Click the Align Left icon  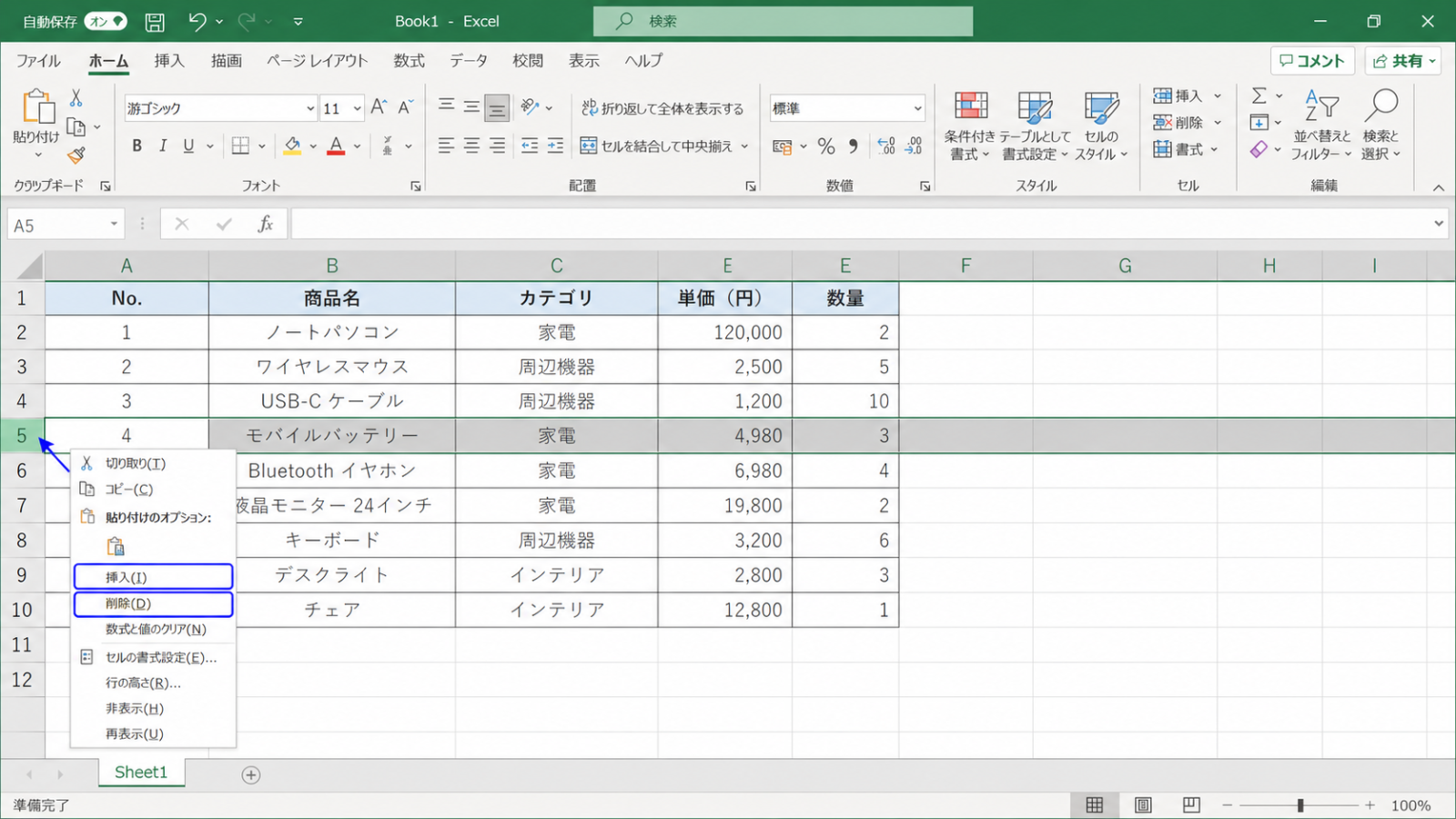(x=446, y=146)
